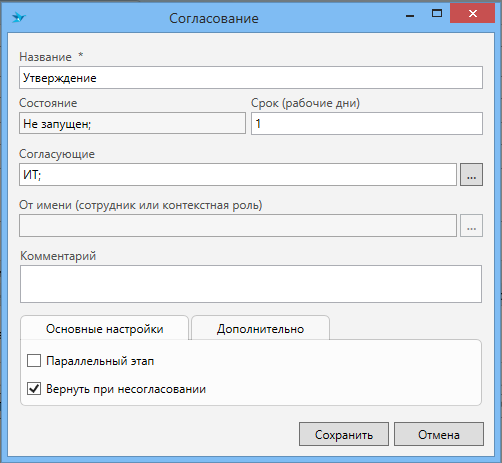The width and height of the screenshot is (502, 463).
Task: Switch to the Дополнительно tab
Action: tap(260, 329)
